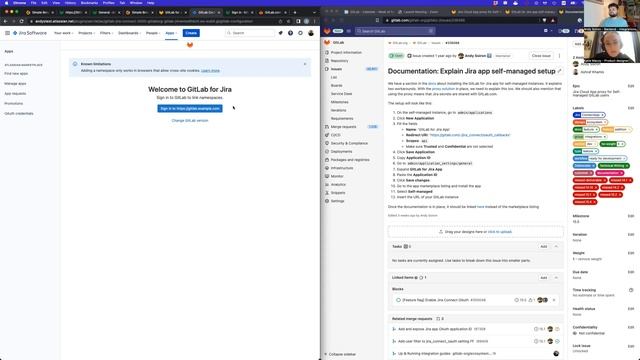
Task: Open issue actions kebab menu
Action: [x=559, y=56]
